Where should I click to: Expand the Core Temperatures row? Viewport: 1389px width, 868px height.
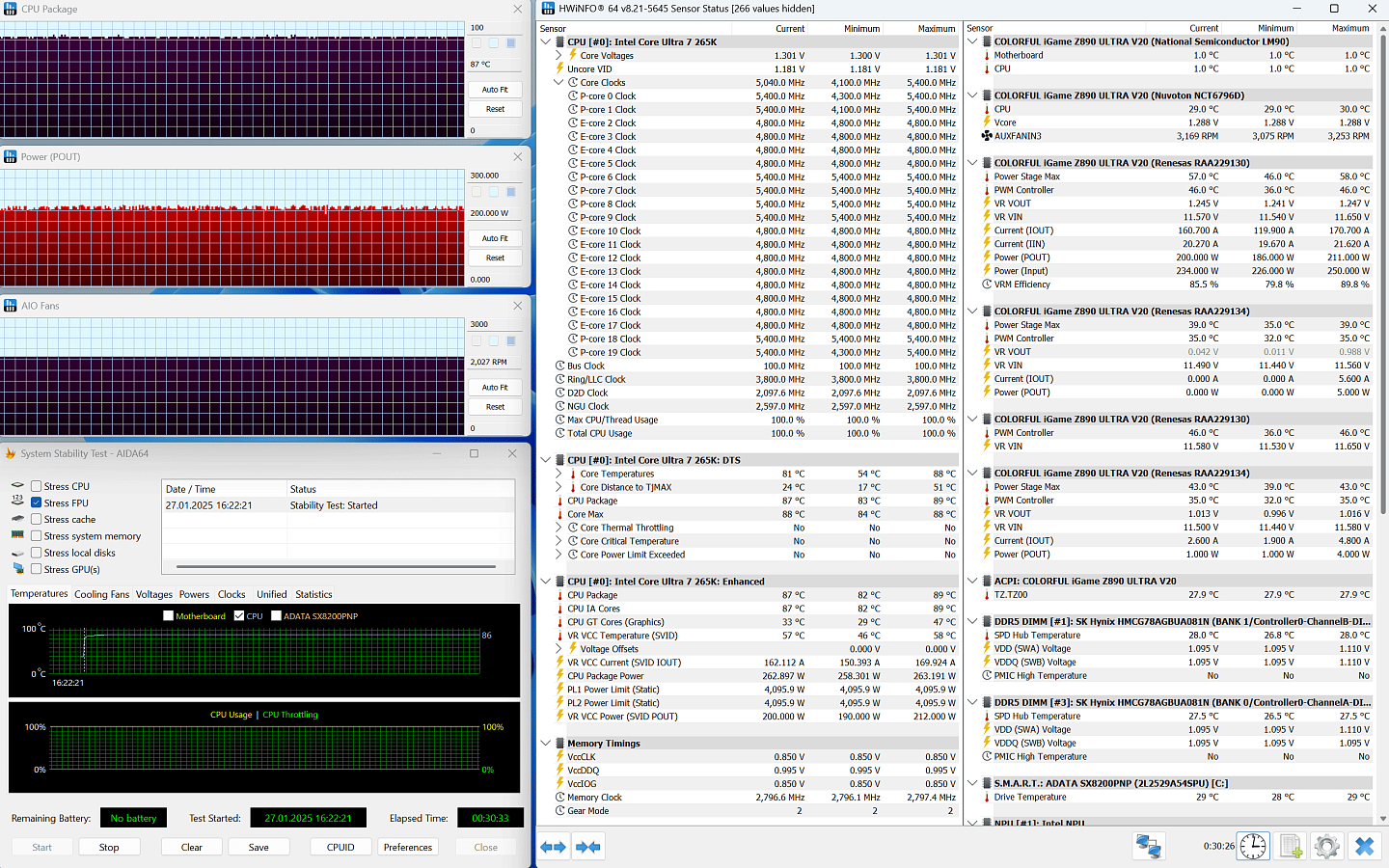[x=558, y=474]
